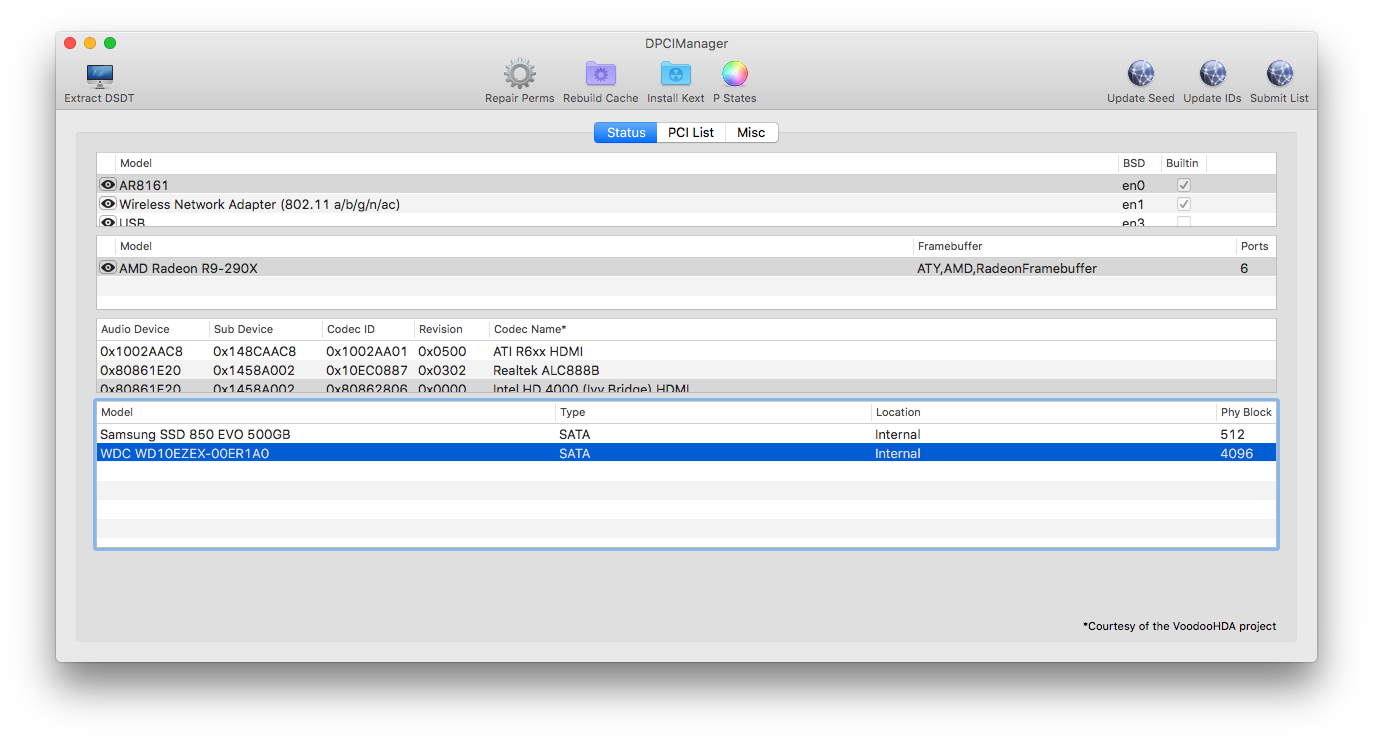Minimize the DPCIManager window
1373x742 pixels.
[x=90, y=43]
